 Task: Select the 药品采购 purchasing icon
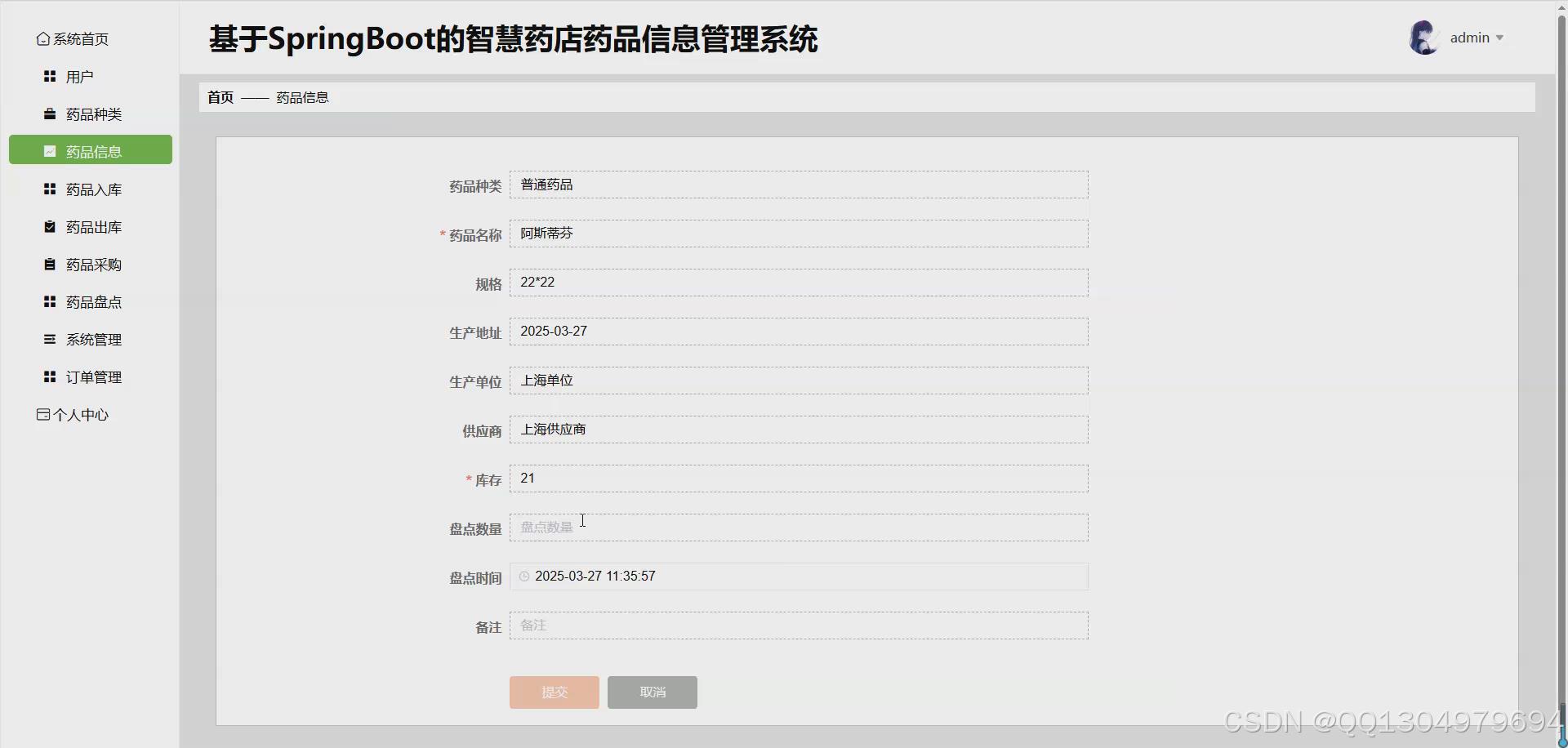click(x=48, y=264)
